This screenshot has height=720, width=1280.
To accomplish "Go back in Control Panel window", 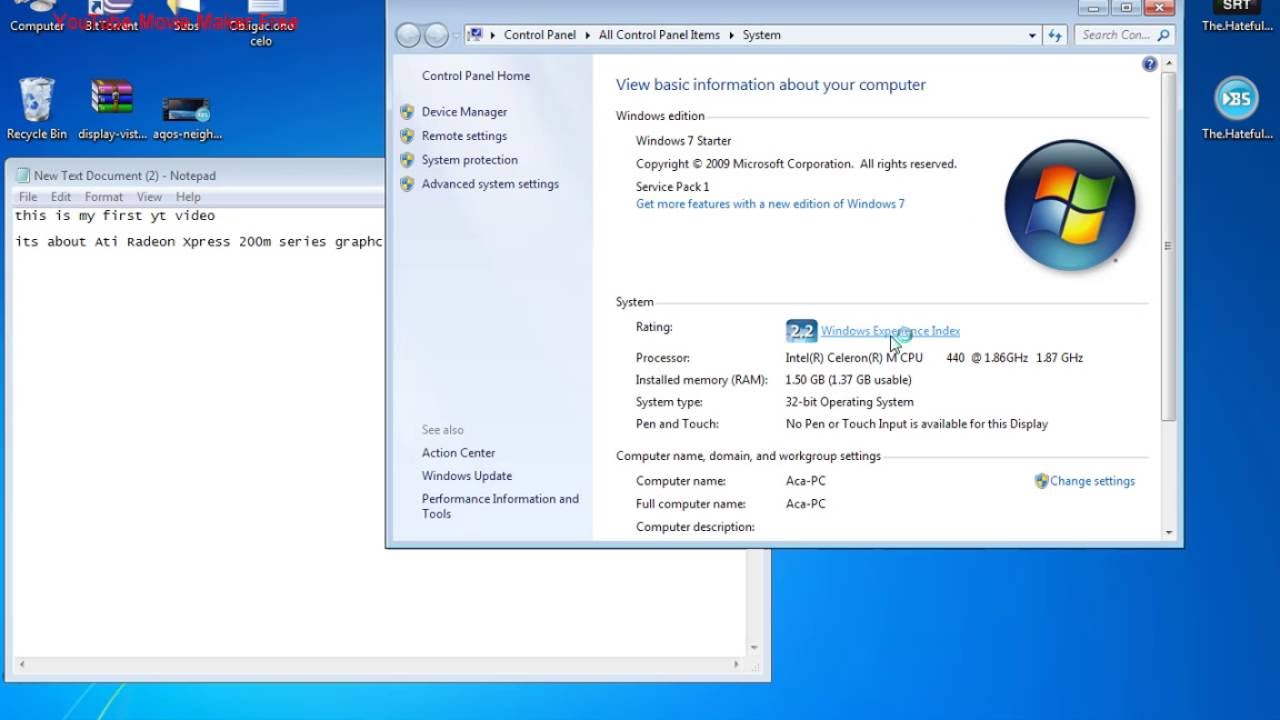I will pos(408,35).
